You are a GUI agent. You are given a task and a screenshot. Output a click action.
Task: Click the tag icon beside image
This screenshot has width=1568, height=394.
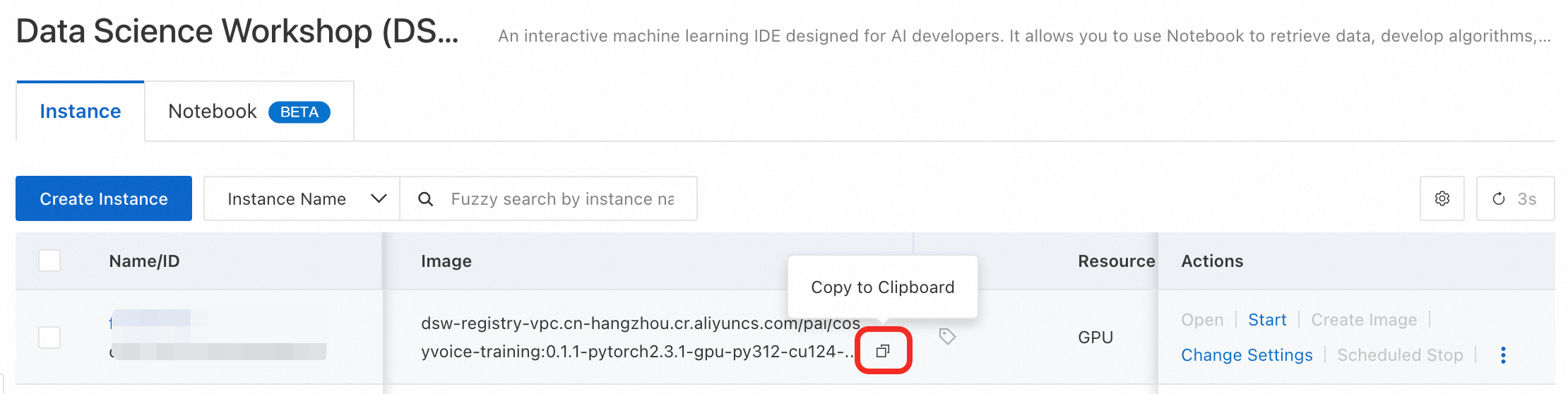coord(947,337)
